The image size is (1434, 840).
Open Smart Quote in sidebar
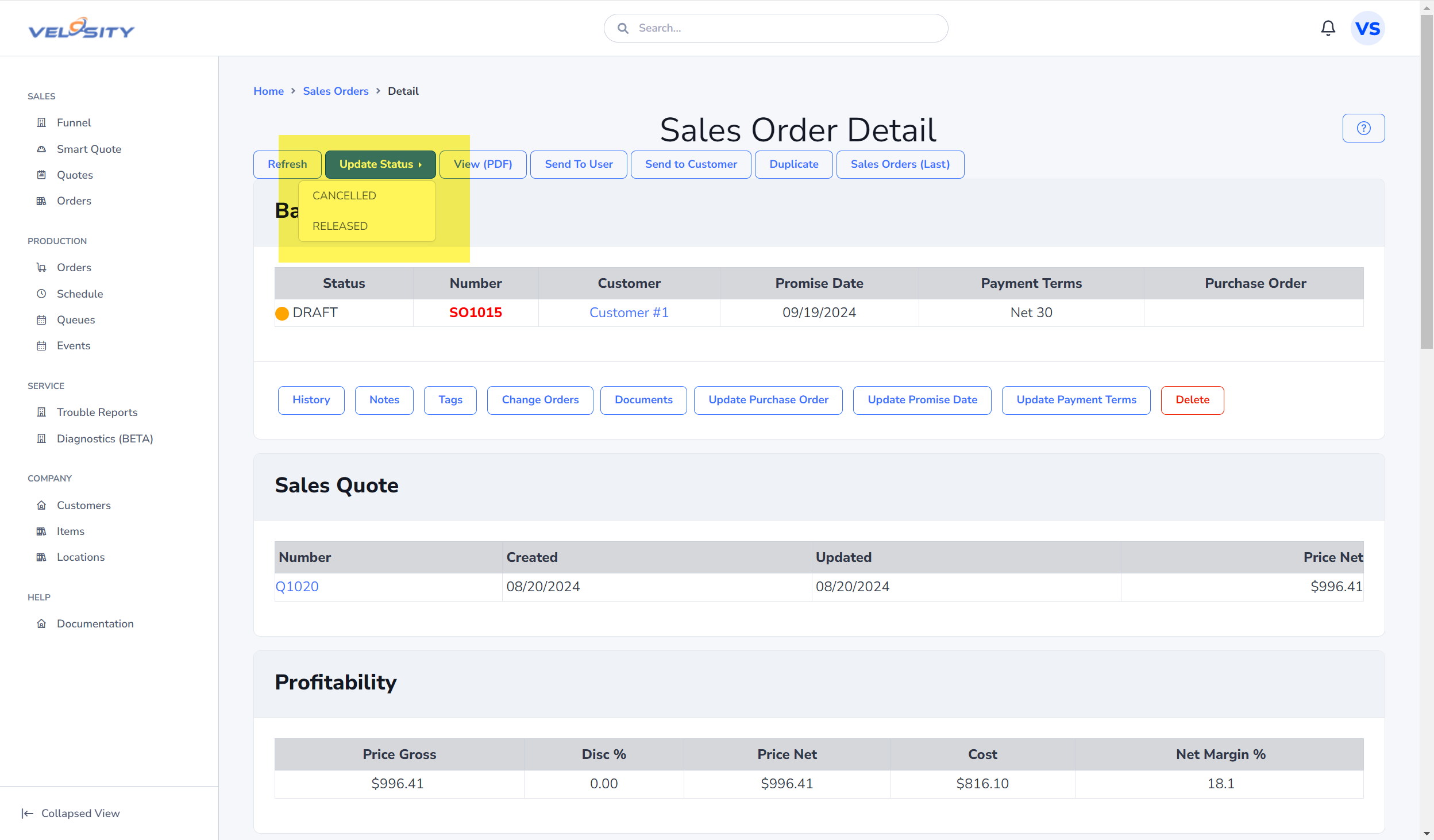click(x=89, y=149)
